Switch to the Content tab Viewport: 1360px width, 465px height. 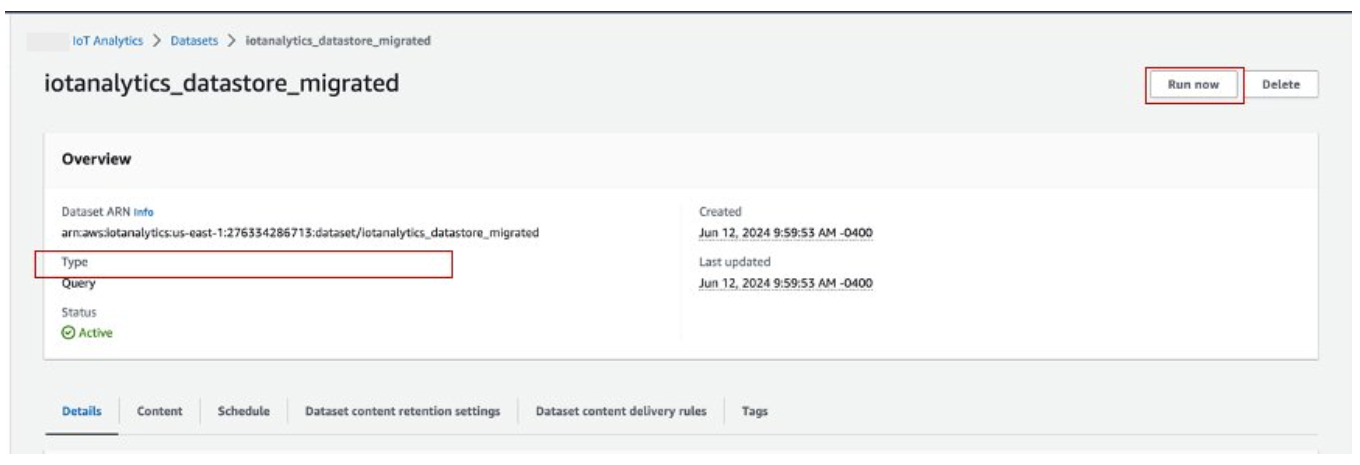(x=159, y=411)
